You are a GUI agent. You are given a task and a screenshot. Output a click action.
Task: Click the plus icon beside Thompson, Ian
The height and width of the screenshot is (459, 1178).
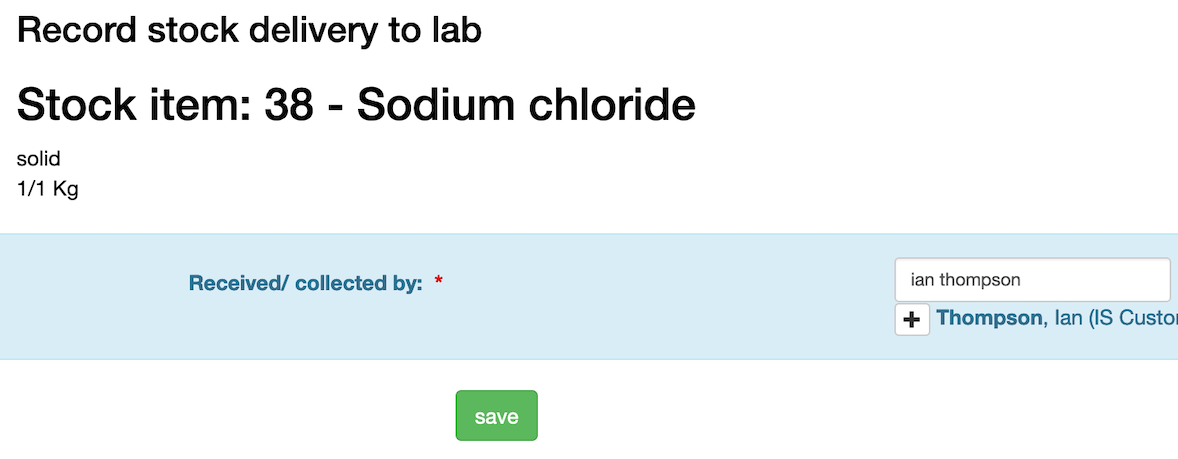[x=911, y=320]
